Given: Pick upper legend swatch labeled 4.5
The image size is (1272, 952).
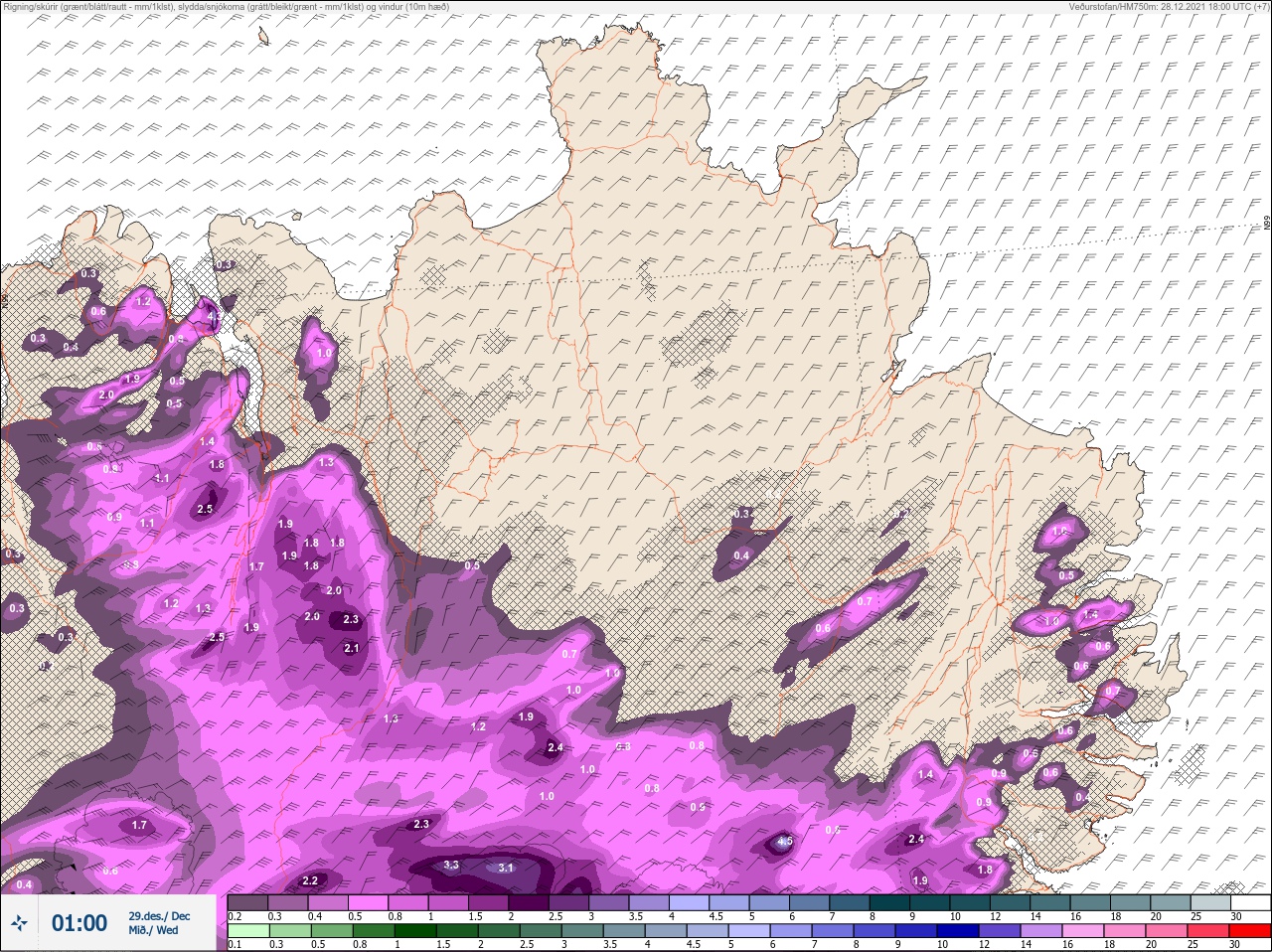Looking at the screenshot, I should [x=730, y=902].
